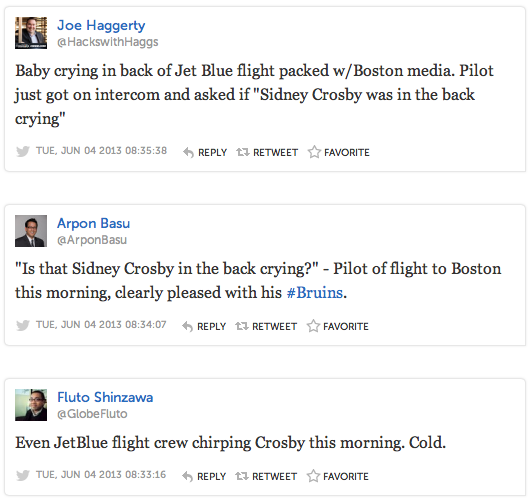The width and height of the screenshot is (531, 501).
Task: Click the favorite star icon on Joe Haggerty's tweet
Action: click(314, 152)
